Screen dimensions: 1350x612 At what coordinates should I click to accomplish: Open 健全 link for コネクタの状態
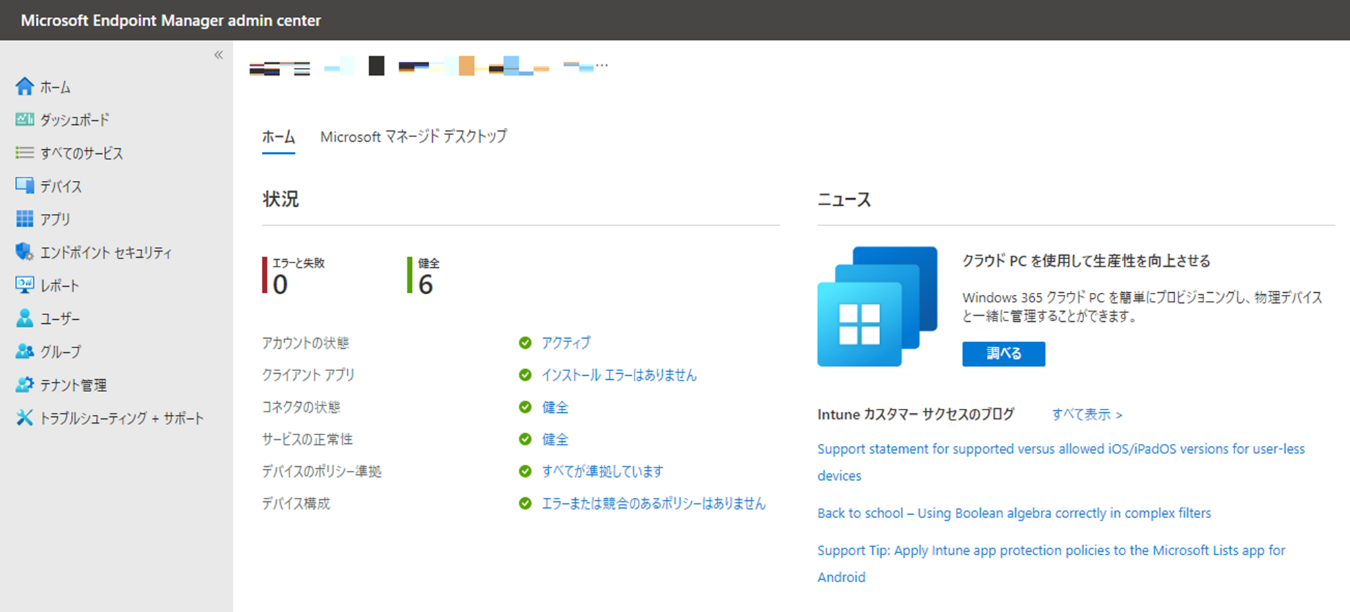(555, 407)
